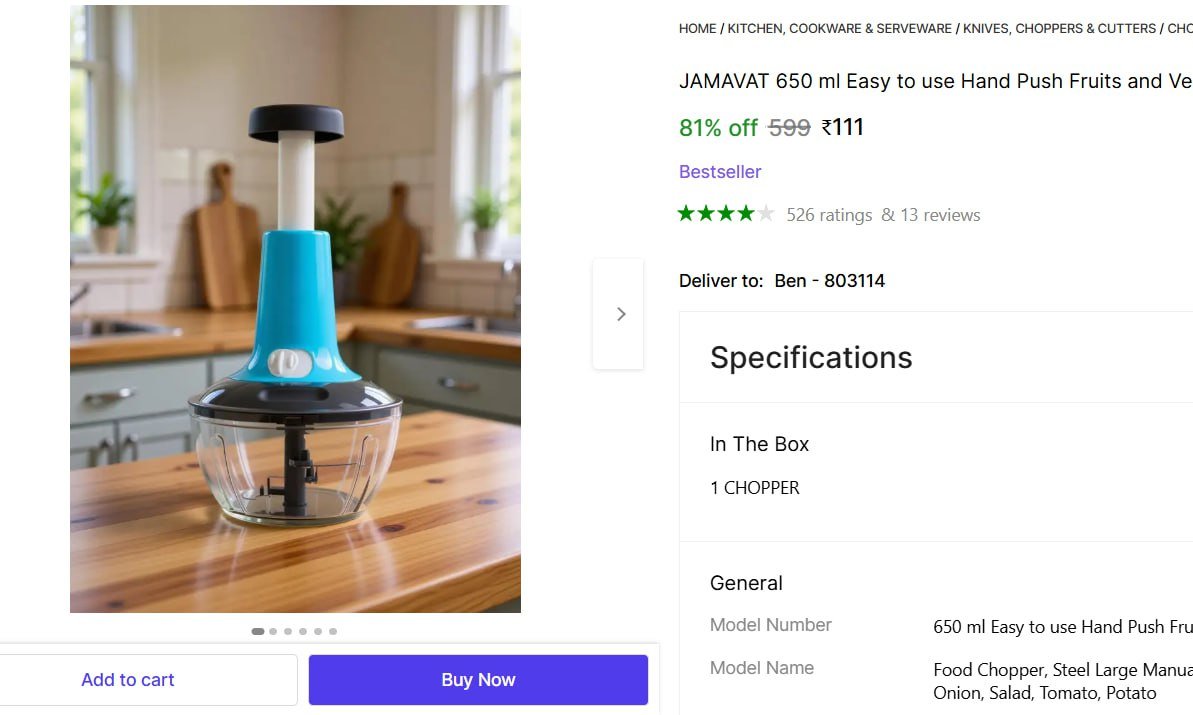Screen dimensions: 1193x715
Task: Click the next image arrow chevron
Action: (620, 313)
